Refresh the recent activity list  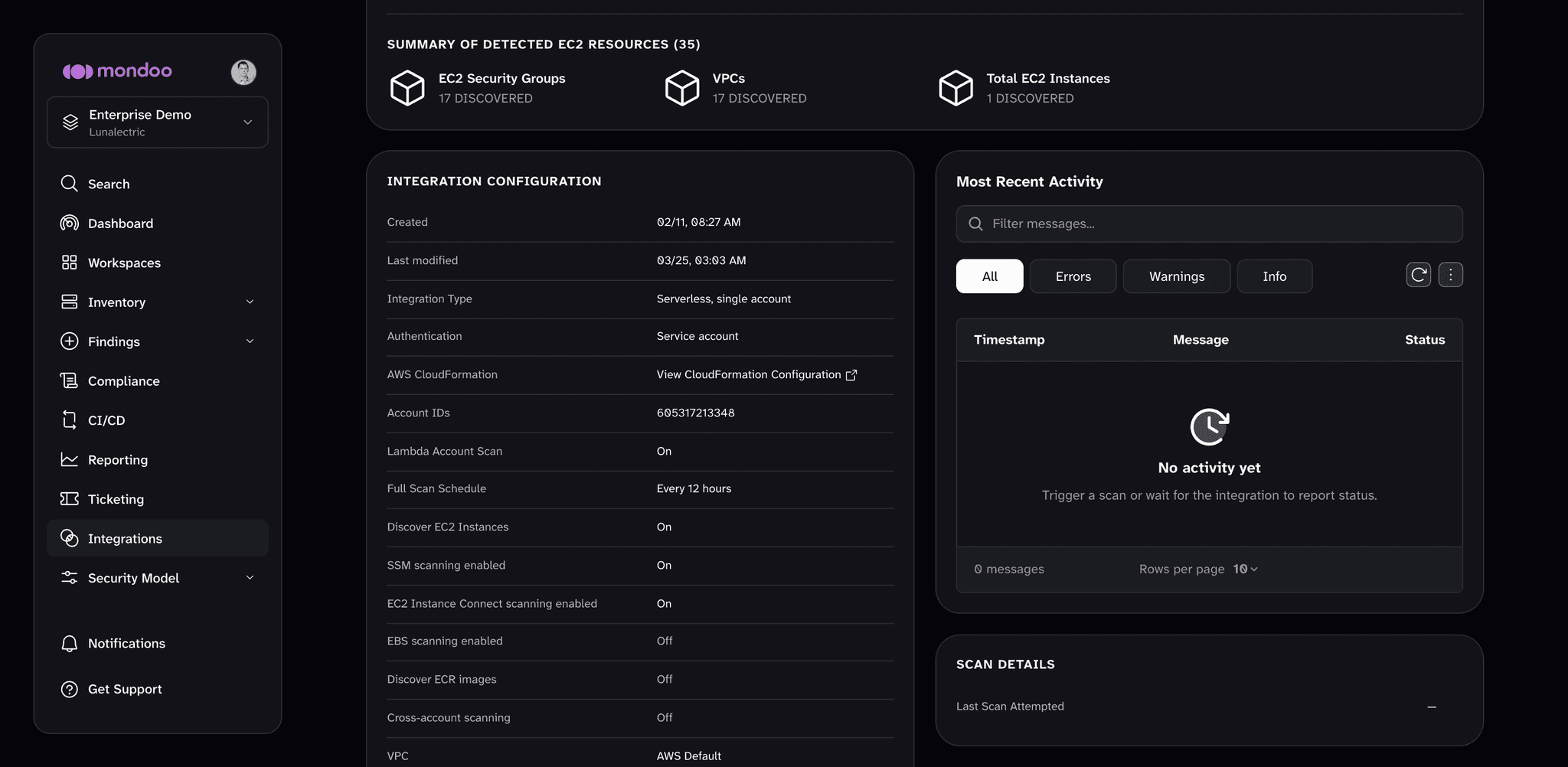(x=1418, y=275)
